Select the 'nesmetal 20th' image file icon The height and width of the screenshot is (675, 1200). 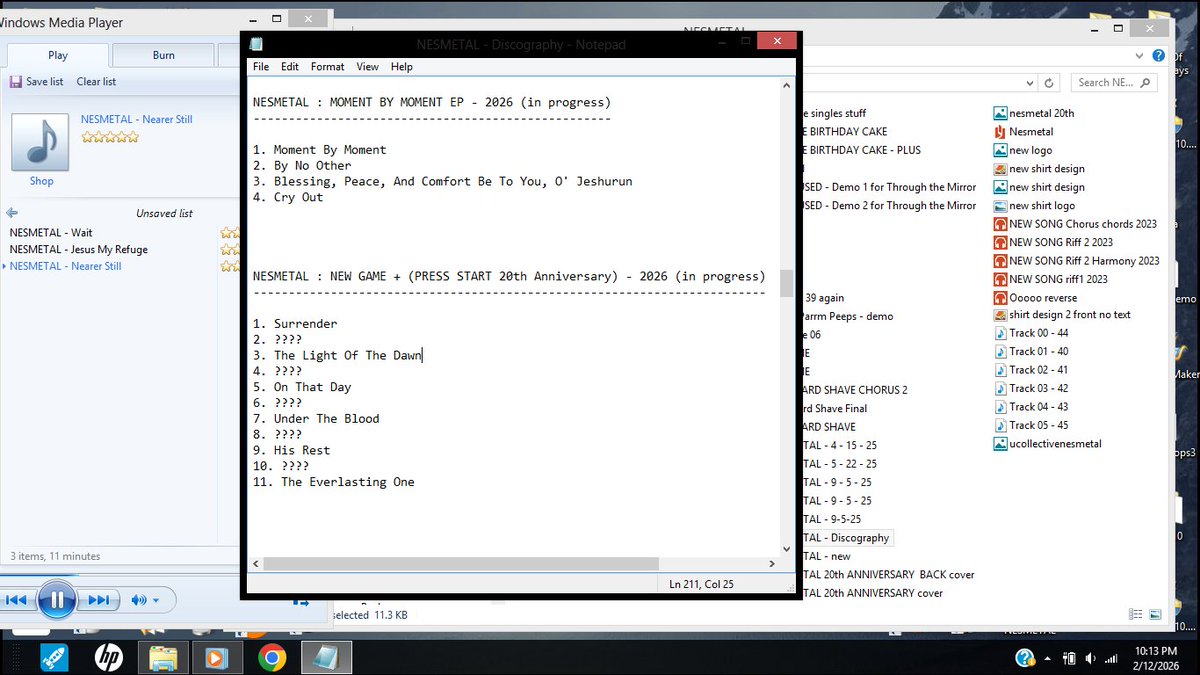[x=1000, y=113]
